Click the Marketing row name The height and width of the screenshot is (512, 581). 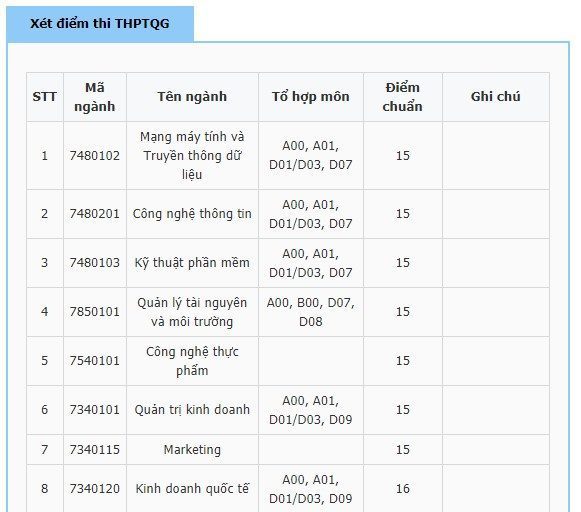tap(192, 450)
